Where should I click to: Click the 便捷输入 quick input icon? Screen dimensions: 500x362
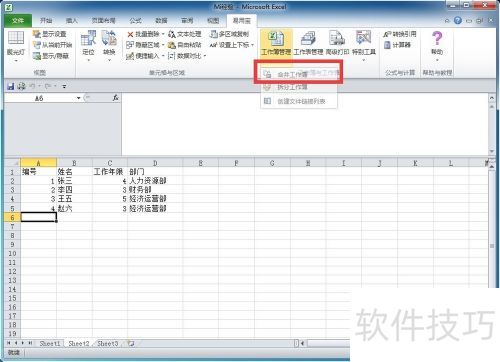pos(130,56)
